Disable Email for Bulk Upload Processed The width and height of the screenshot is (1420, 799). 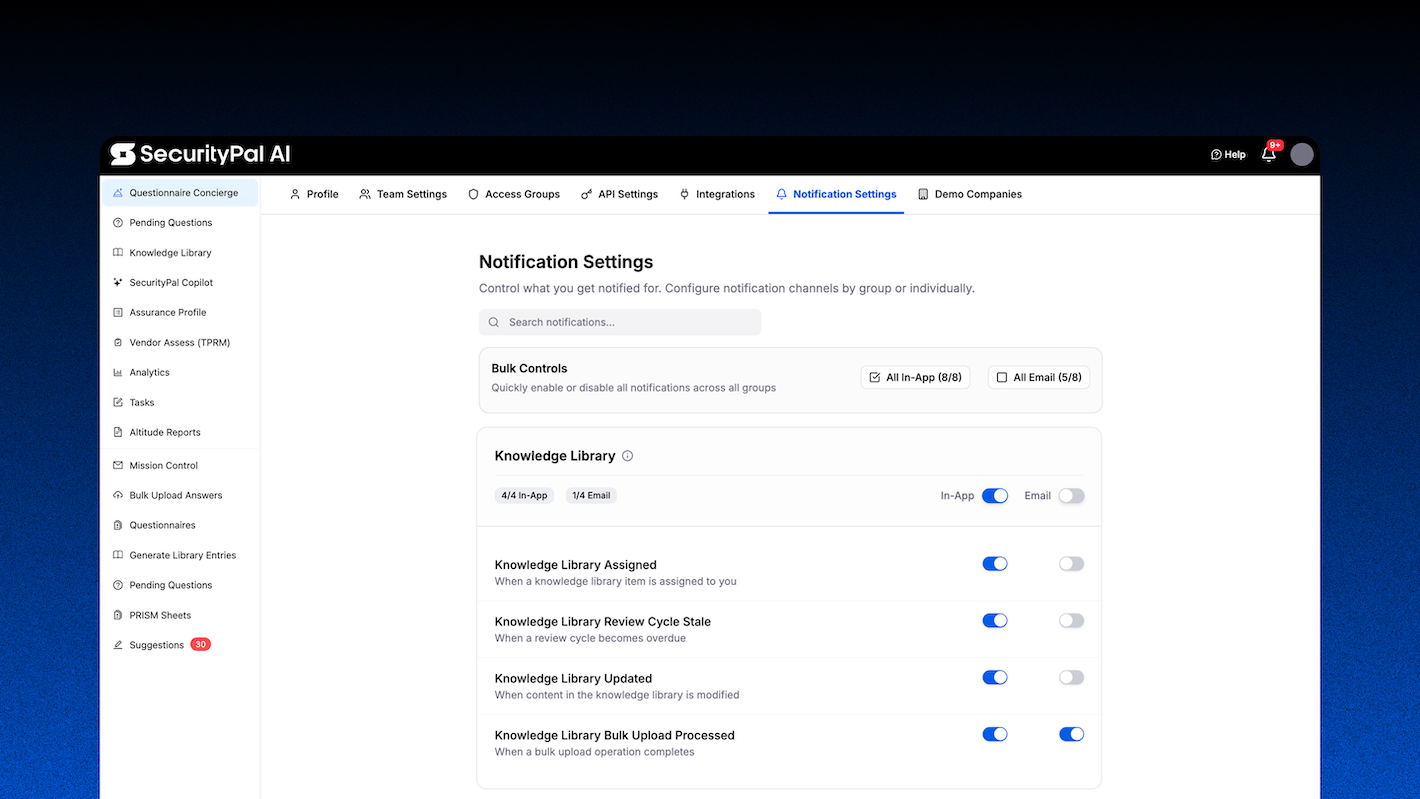click(x=1071, y=735)
